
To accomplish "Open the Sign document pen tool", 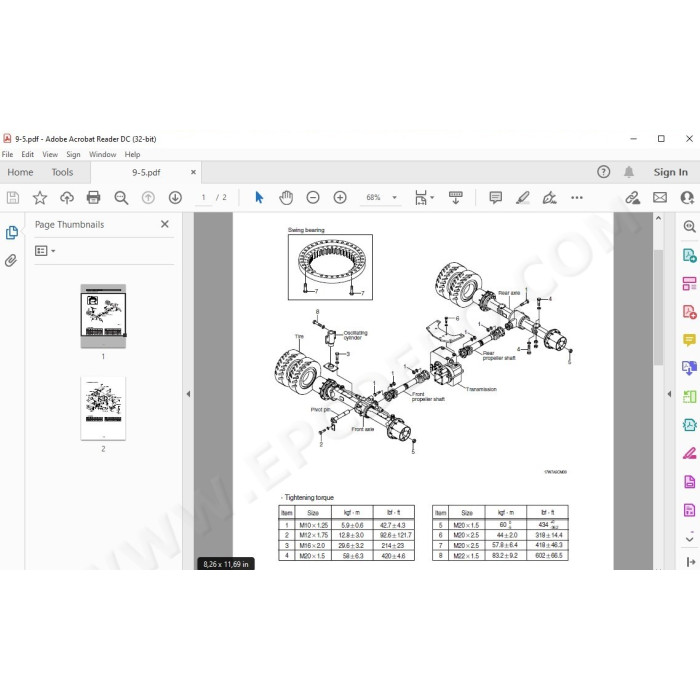I will coord(550,197).
